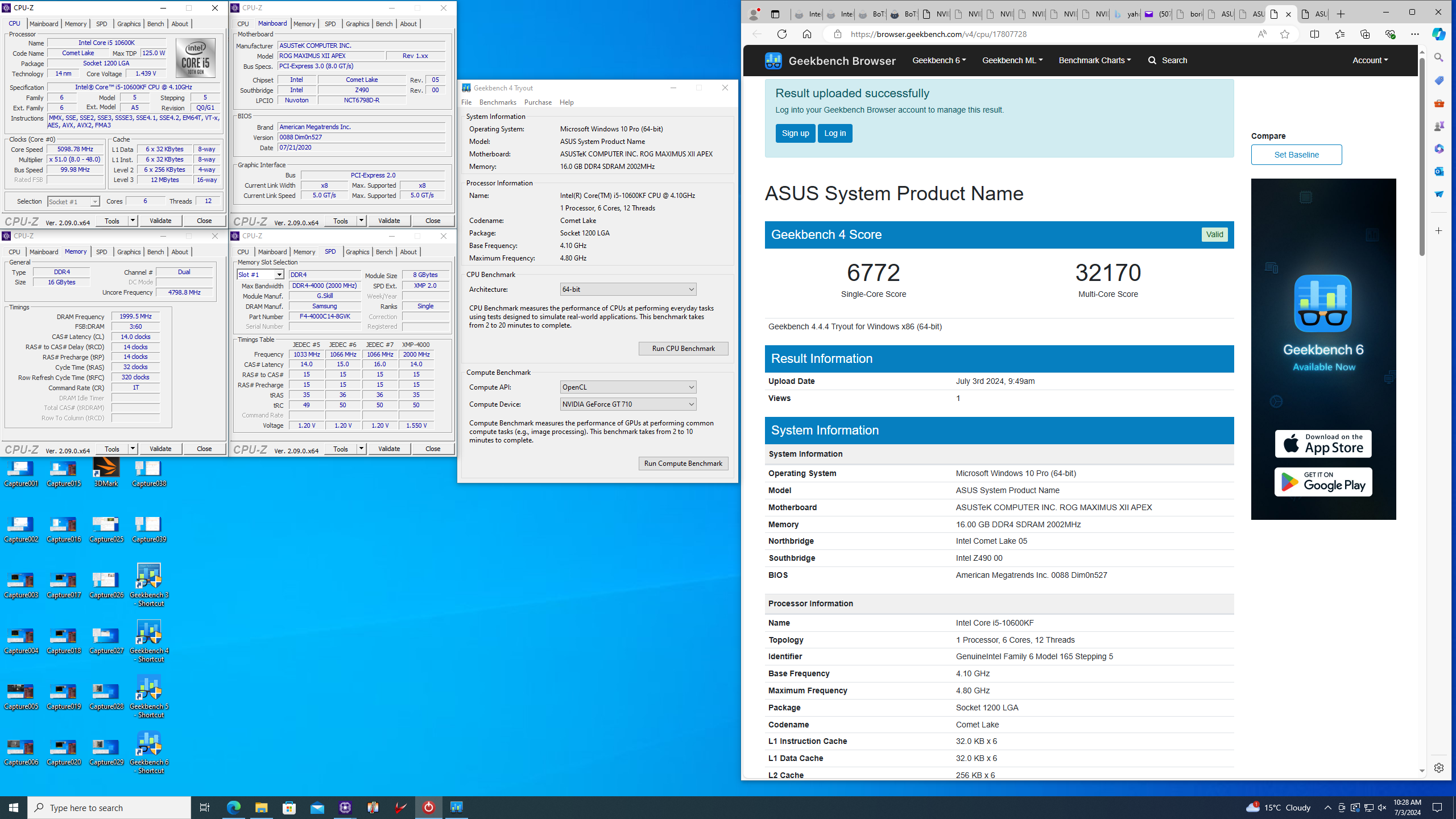Select Capture025 desktop file

point(106,529)
